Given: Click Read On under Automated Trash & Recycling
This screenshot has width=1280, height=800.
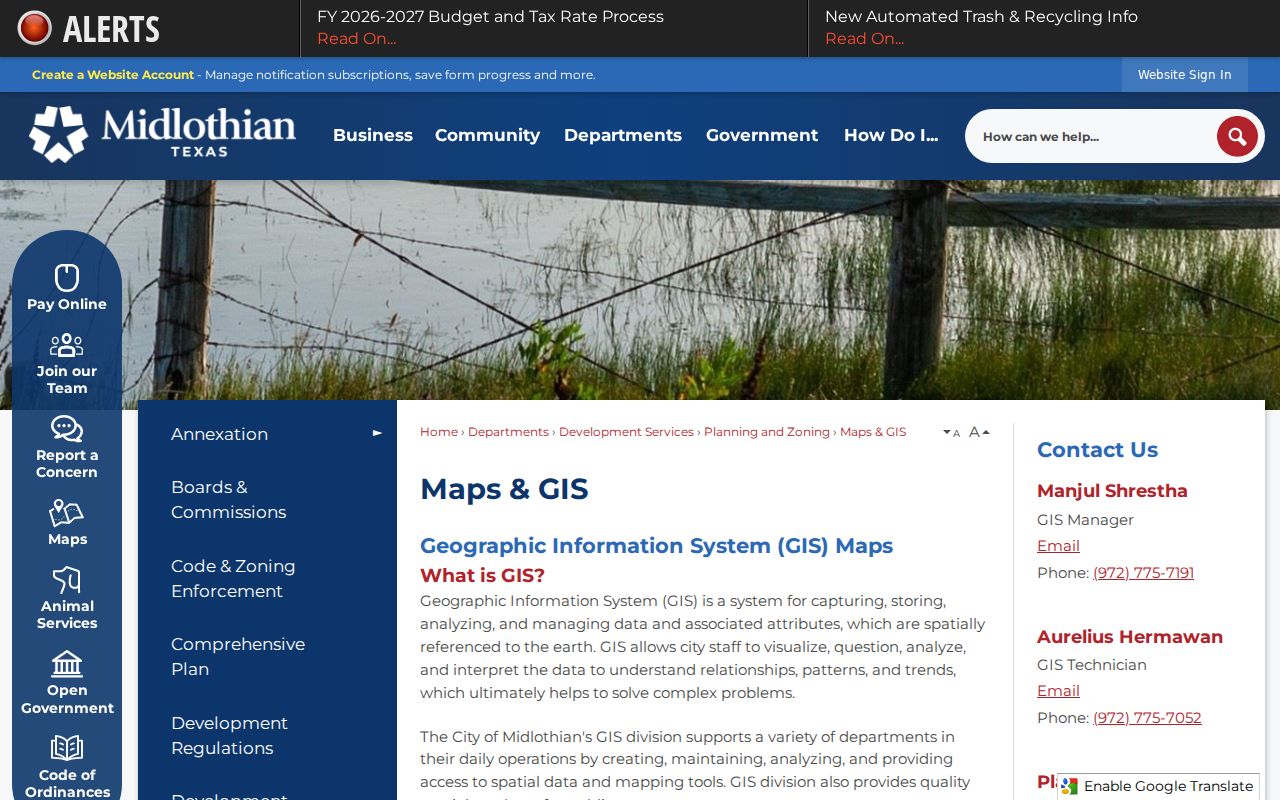Looking at the screenshot, I should click(864, 39).
